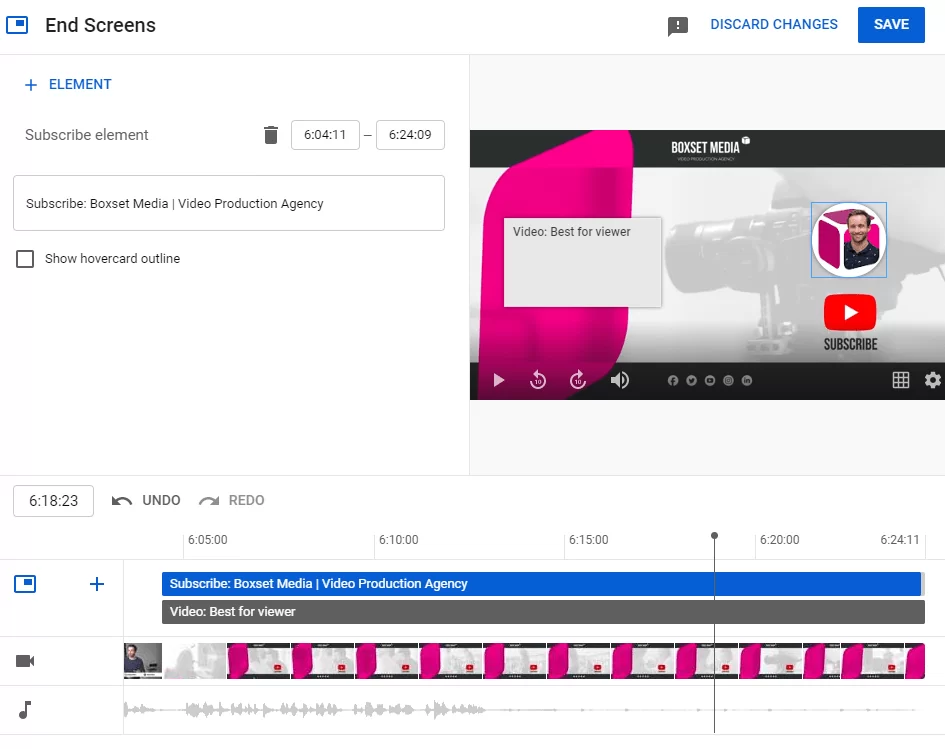Click the player settings gear icon

(932, 380)
